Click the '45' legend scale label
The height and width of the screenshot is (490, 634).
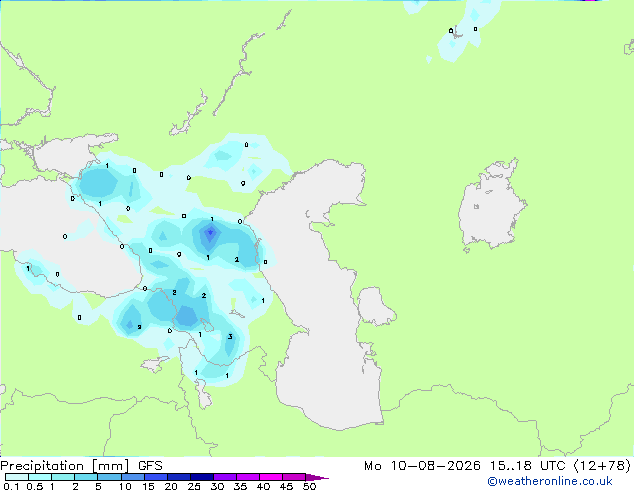coord(286,486)
